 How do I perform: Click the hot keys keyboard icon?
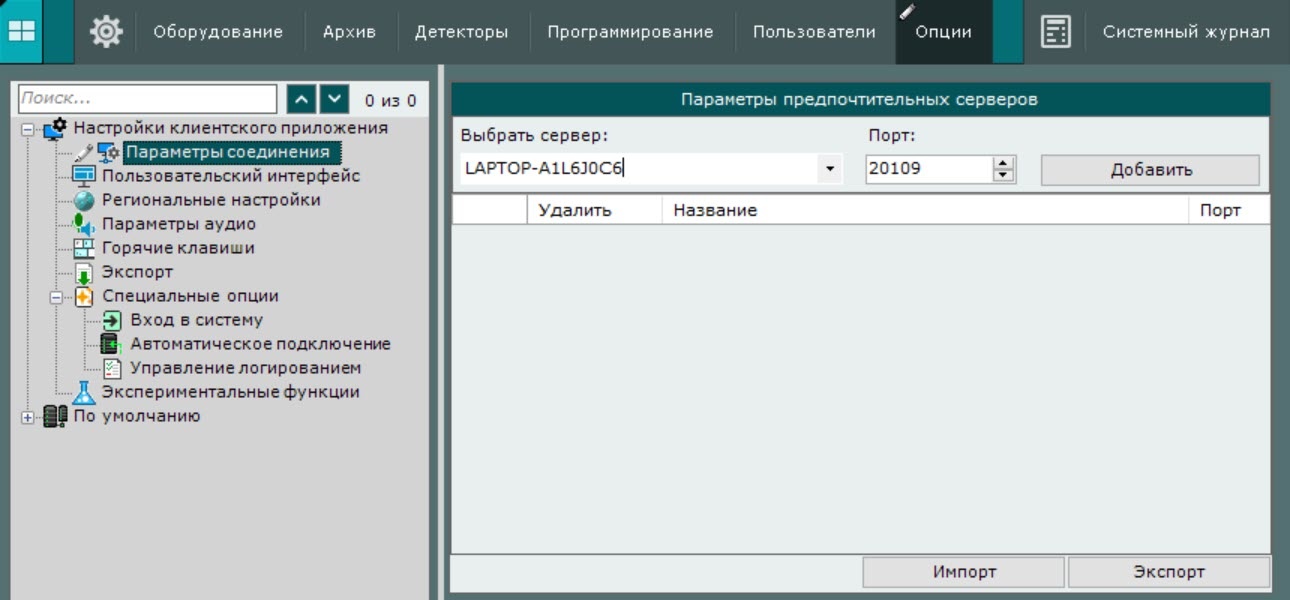84,248
